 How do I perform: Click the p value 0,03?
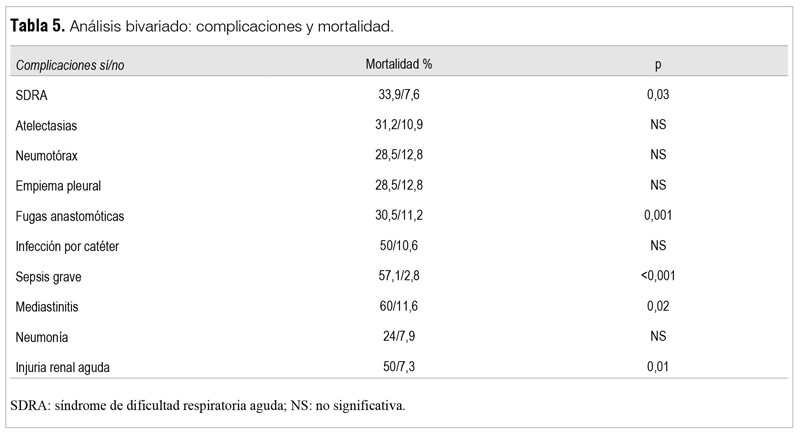[x=657, y=96]
